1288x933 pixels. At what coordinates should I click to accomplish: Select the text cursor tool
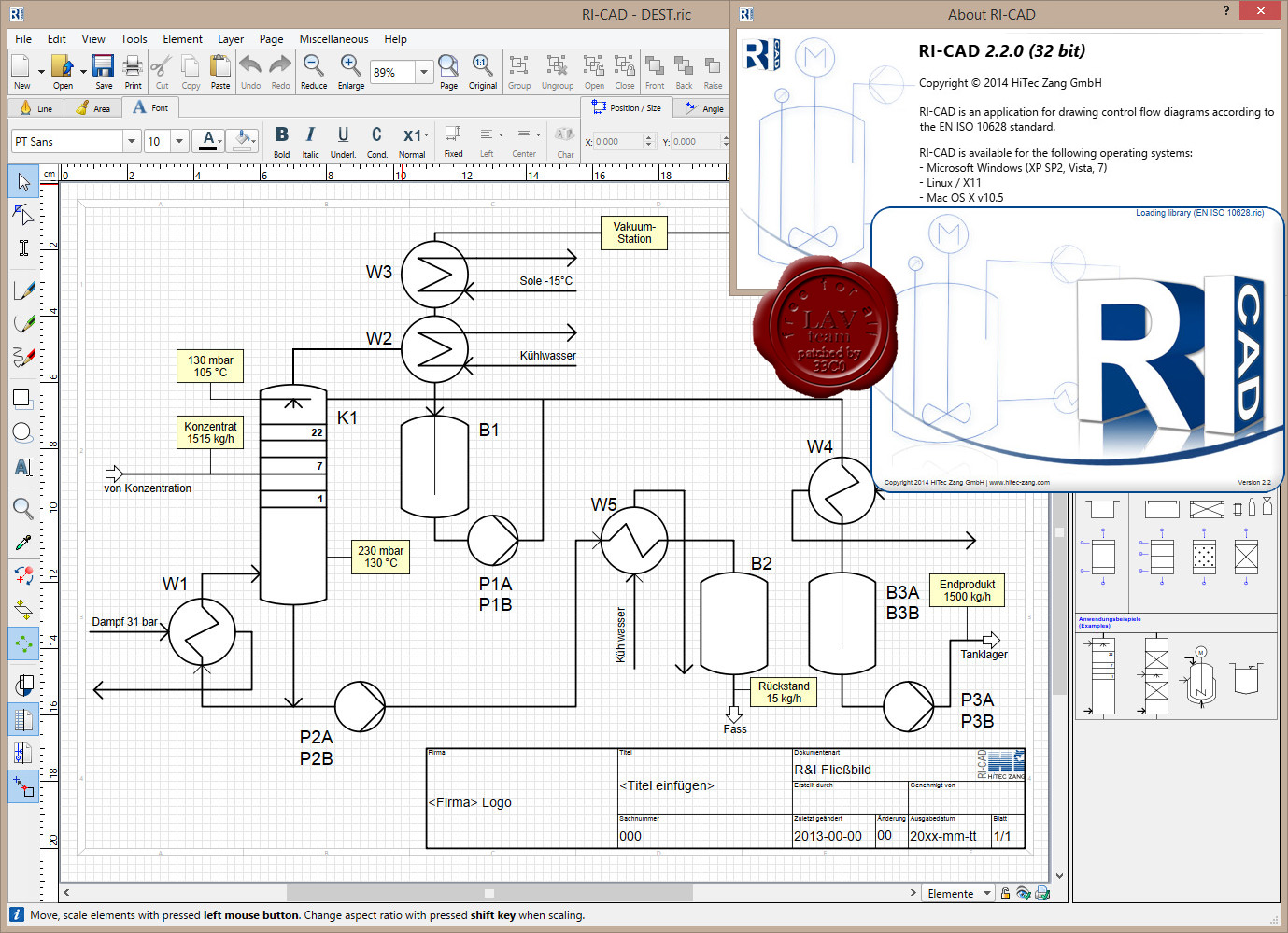23,247
